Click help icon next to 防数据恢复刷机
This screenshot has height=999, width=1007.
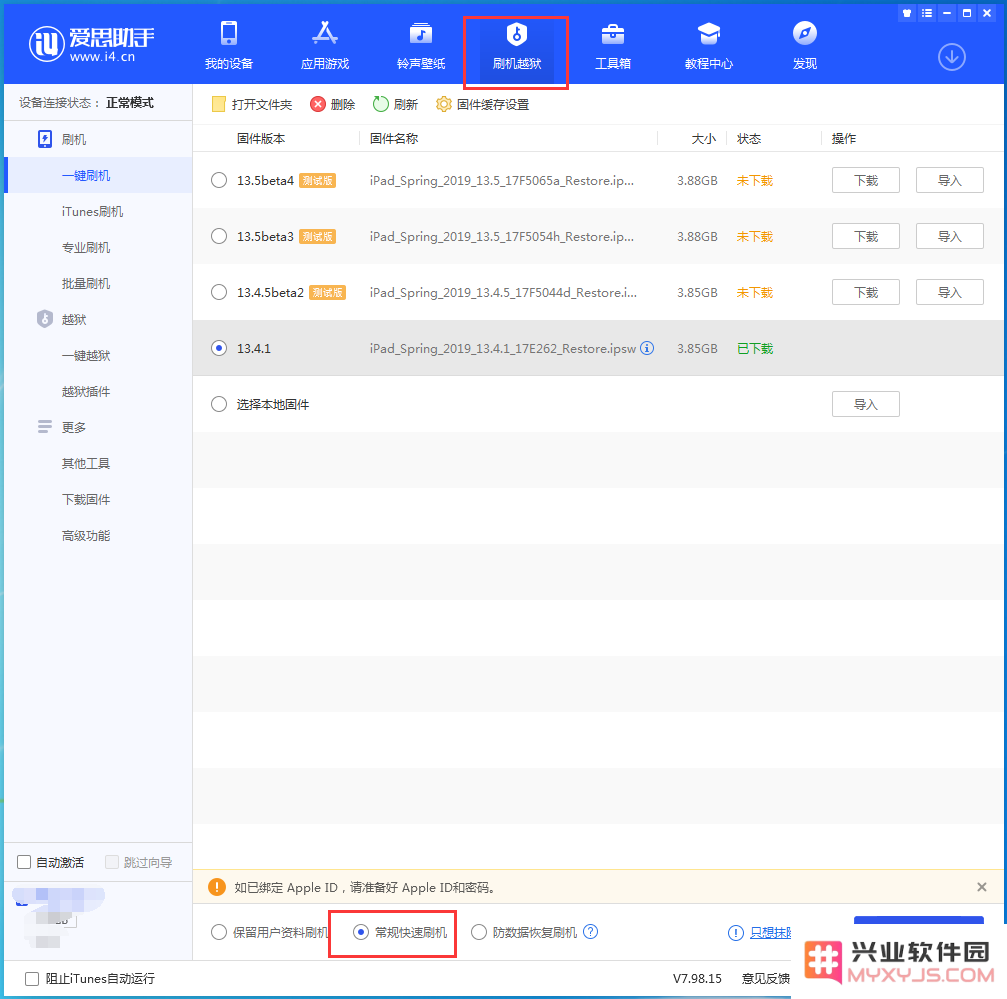coord(590,932)
